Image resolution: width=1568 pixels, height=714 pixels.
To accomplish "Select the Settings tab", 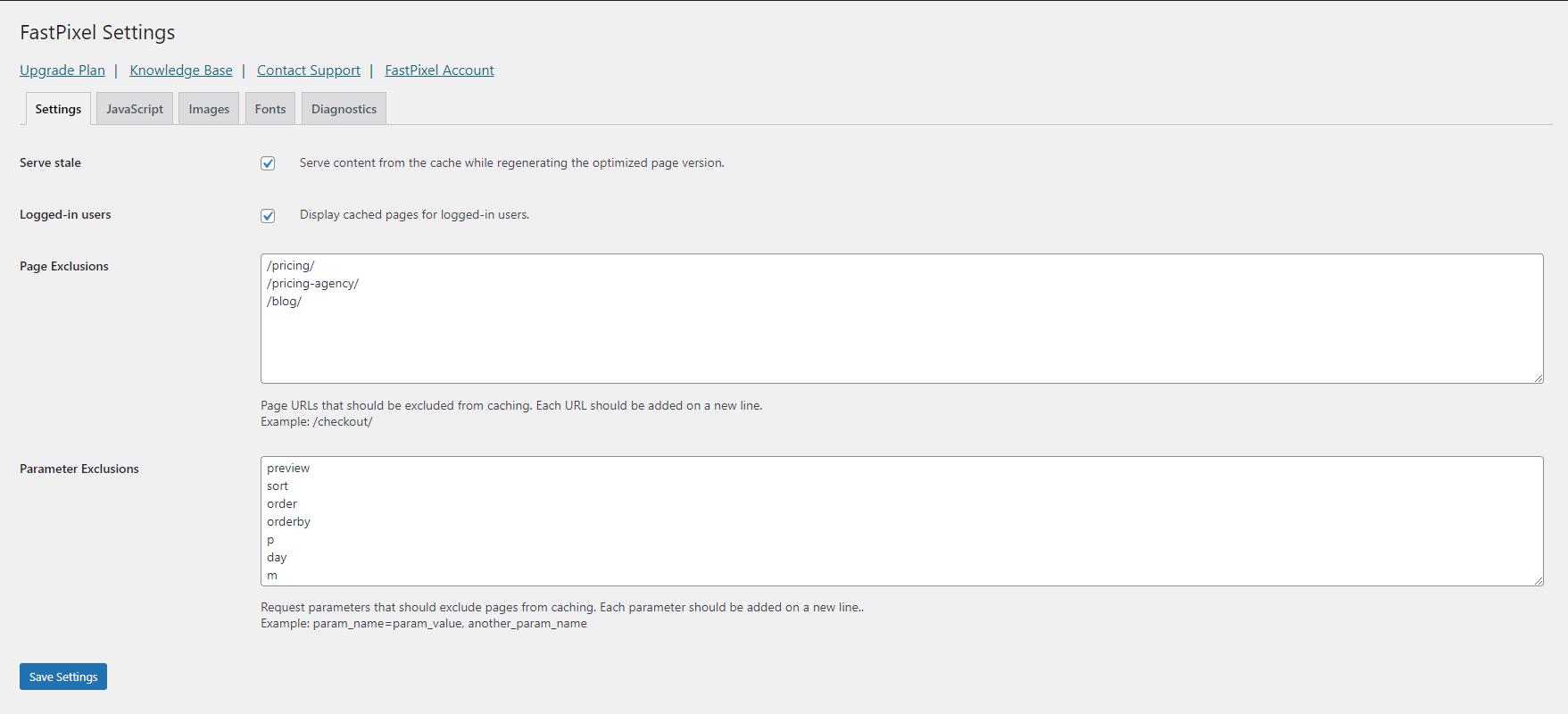I will (x=58, y=109).
